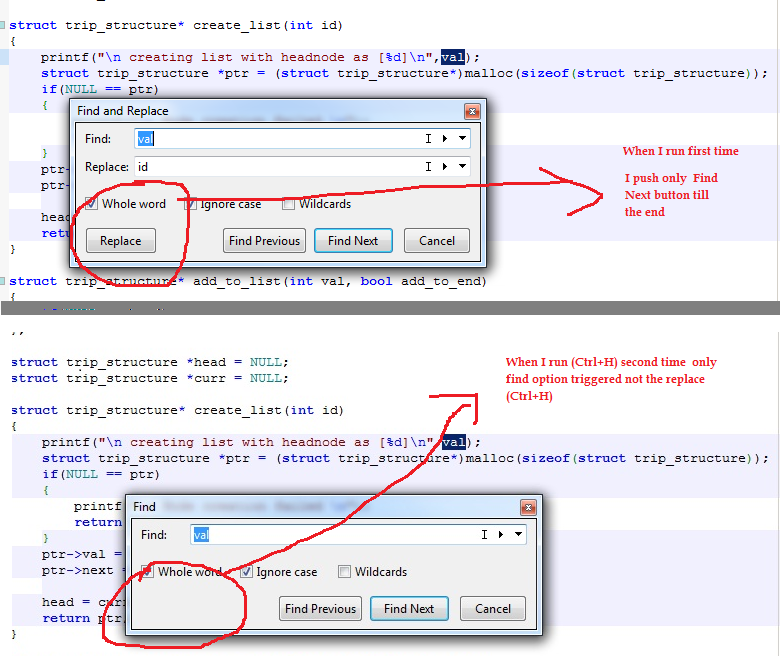Open the Replace field history dropdown

click(x=462, y=167)
